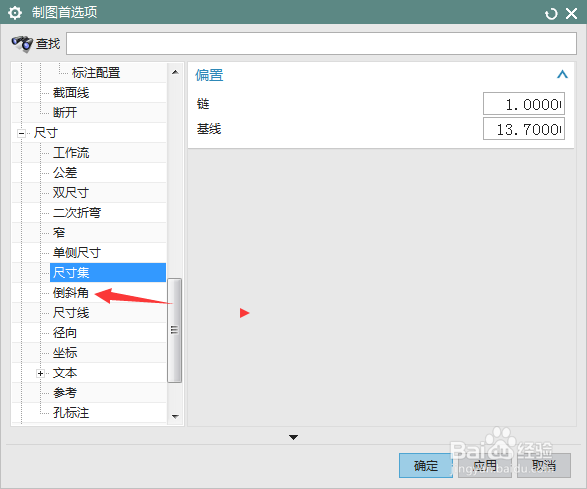Open 倒斜角 settings
The height and width of the screenshot is (489, 587).
click(71, 292)
